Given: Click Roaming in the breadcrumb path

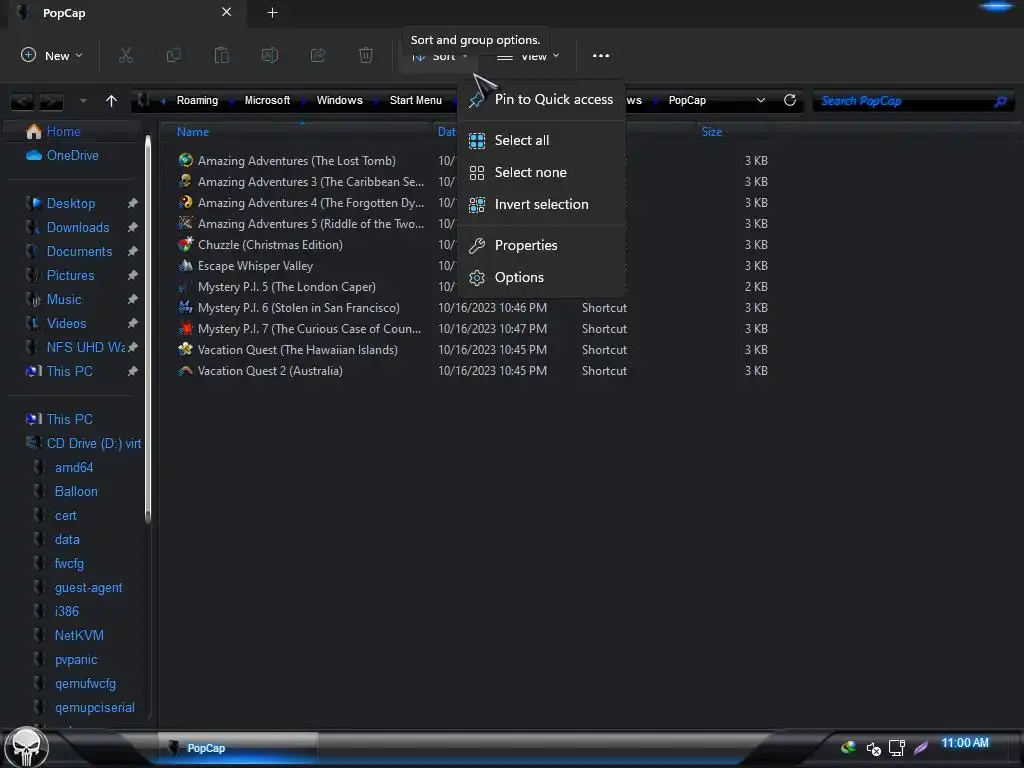Looking at the screenshot, I should 197,100.
